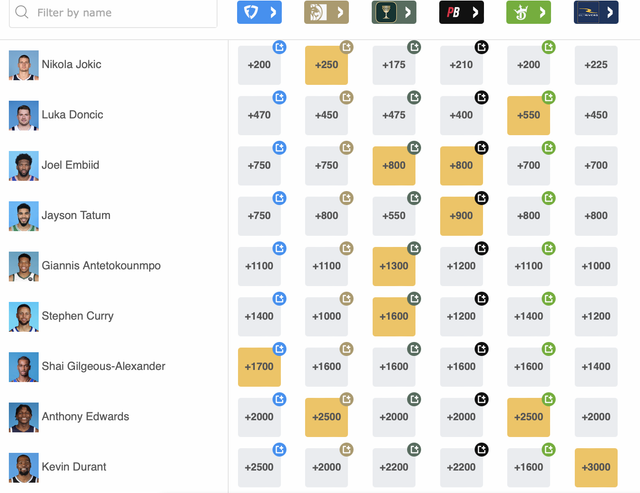640x493 pixels.
Task: Click Joel Embiid's player photo
Action: 23,165
